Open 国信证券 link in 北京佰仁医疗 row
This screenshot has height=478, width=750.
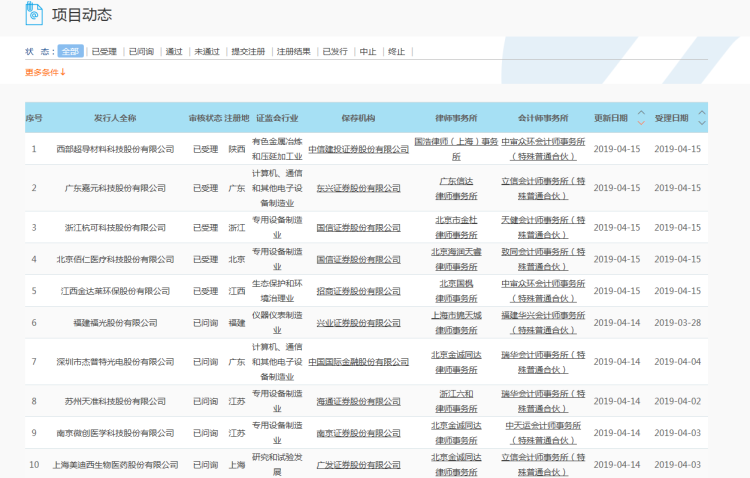(358, 259)
